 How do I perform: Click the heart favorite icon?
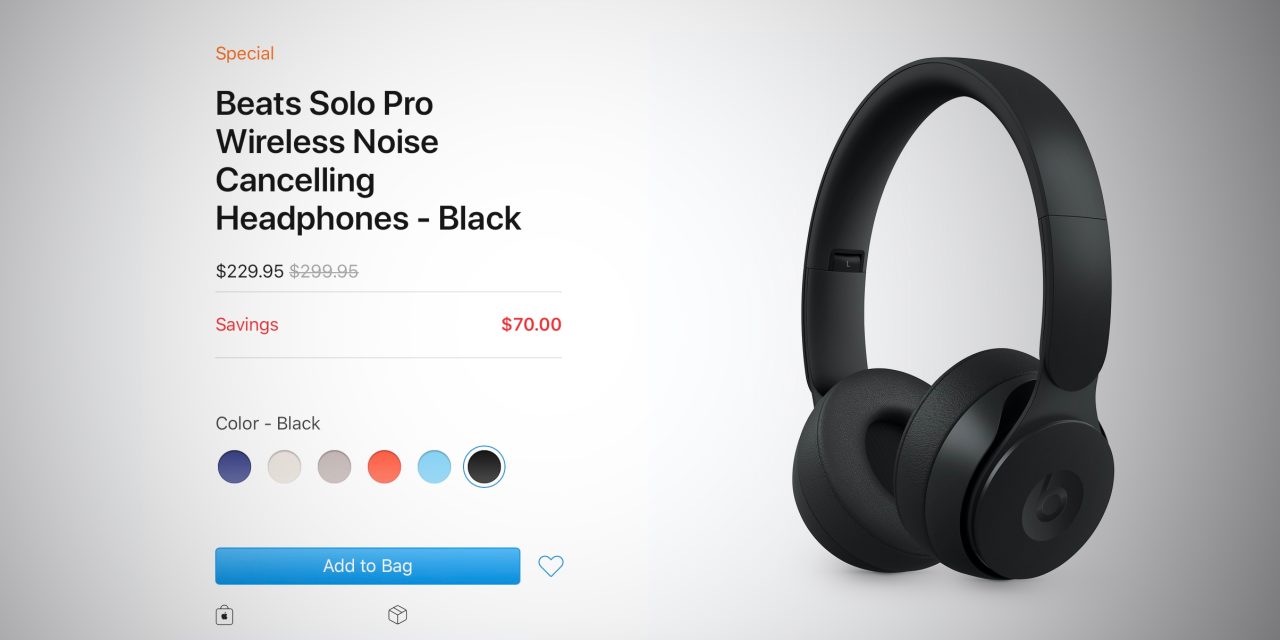pos(551,566)
